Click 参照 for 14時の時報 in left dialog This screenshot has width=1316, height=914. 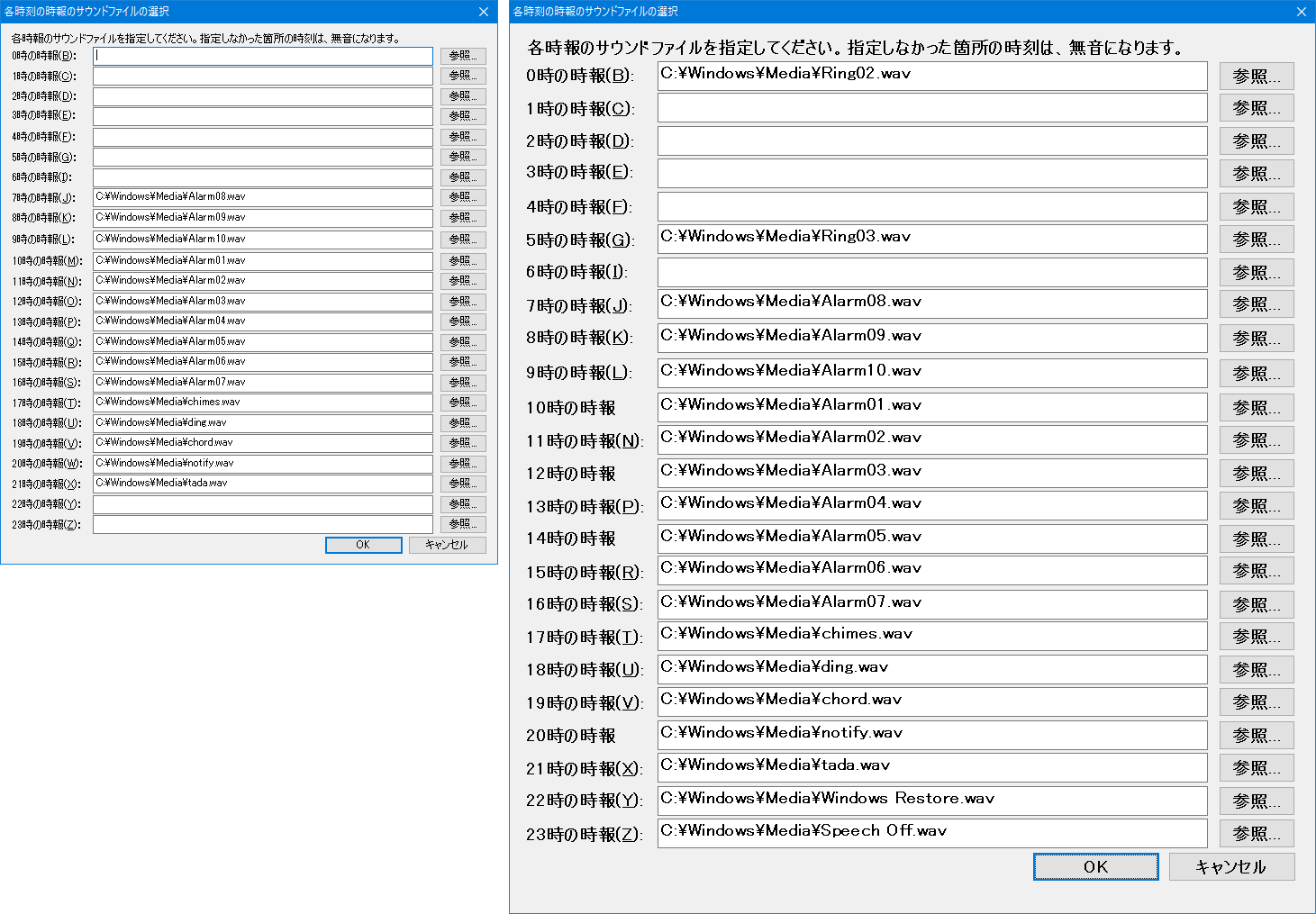coord(463,342)
